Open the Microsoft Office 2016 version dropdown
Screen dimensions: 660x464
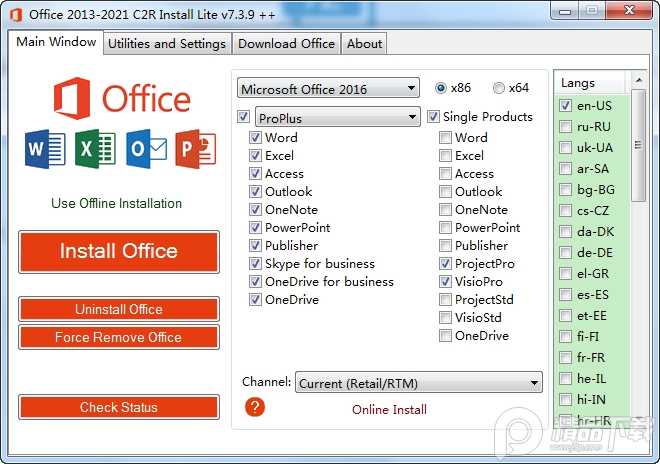[328, 89]
